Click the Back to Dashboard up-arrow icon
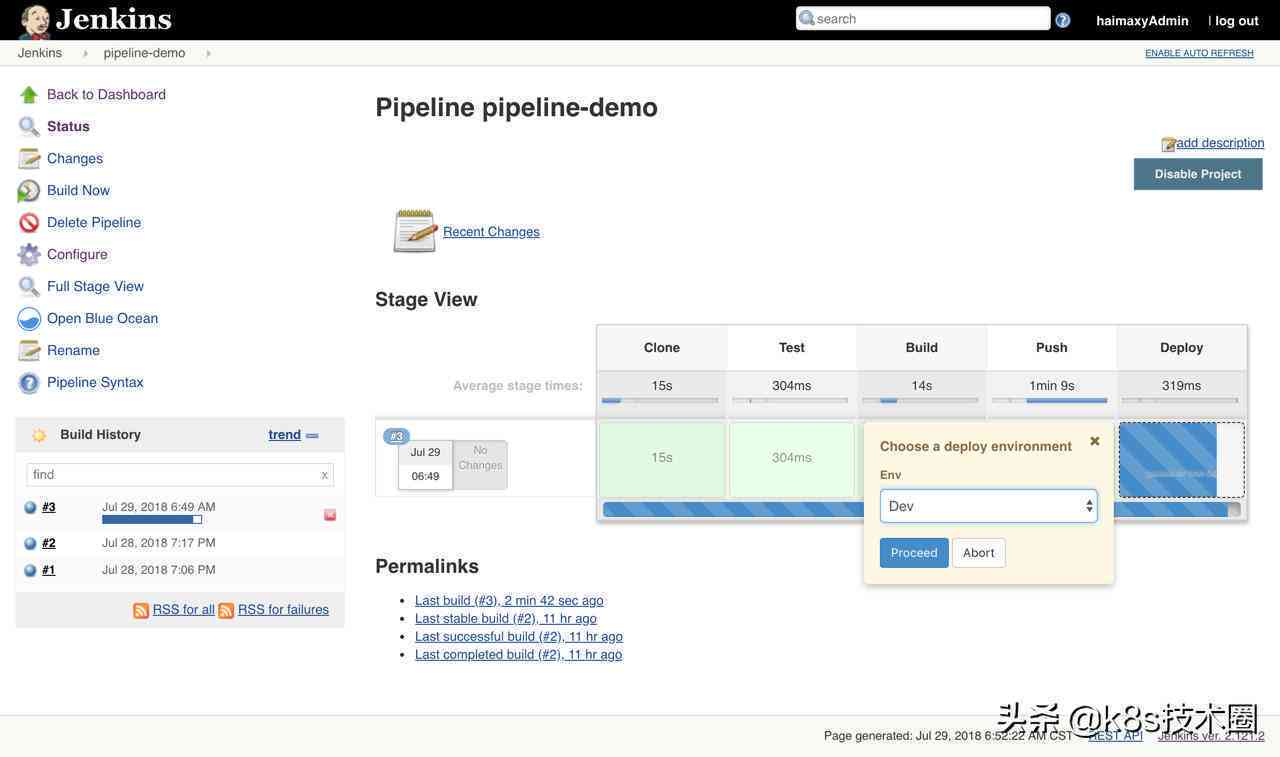The width and height of the screenshot is (1280, 757). pos(29,95)
